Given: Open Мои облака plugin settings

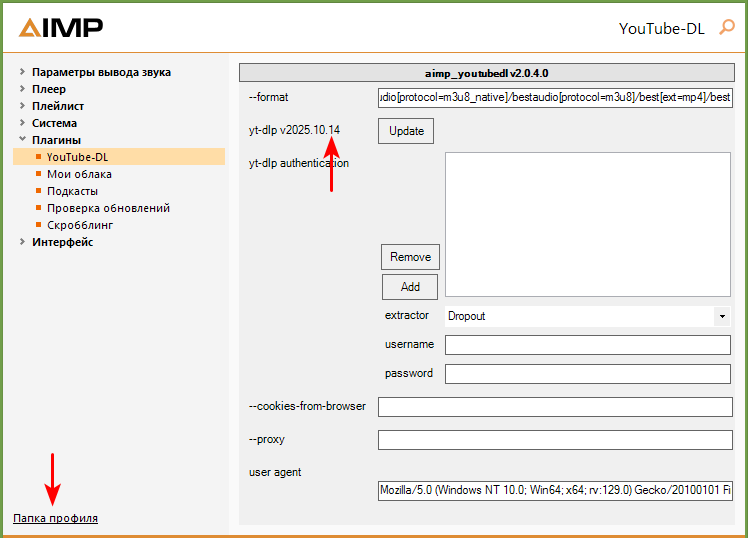Looking at the screenshot, I should click(x=79, y=174).
